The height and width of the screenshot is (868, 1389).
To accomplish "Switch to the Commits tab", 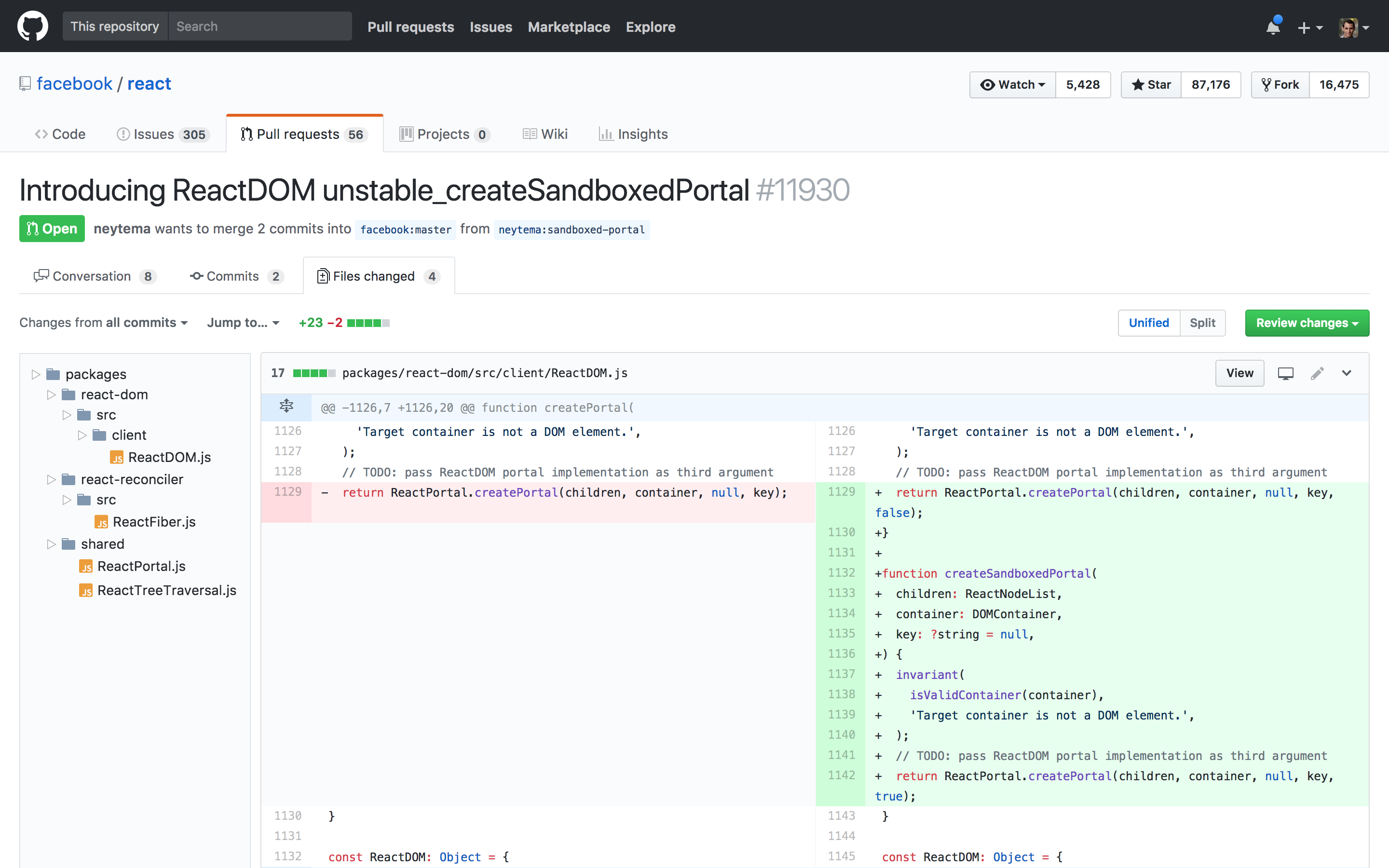I will [232, 276].
